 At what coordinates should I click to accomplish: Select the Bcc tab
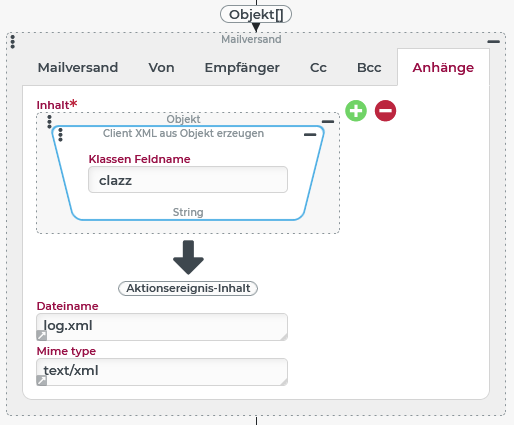(369, 68)
